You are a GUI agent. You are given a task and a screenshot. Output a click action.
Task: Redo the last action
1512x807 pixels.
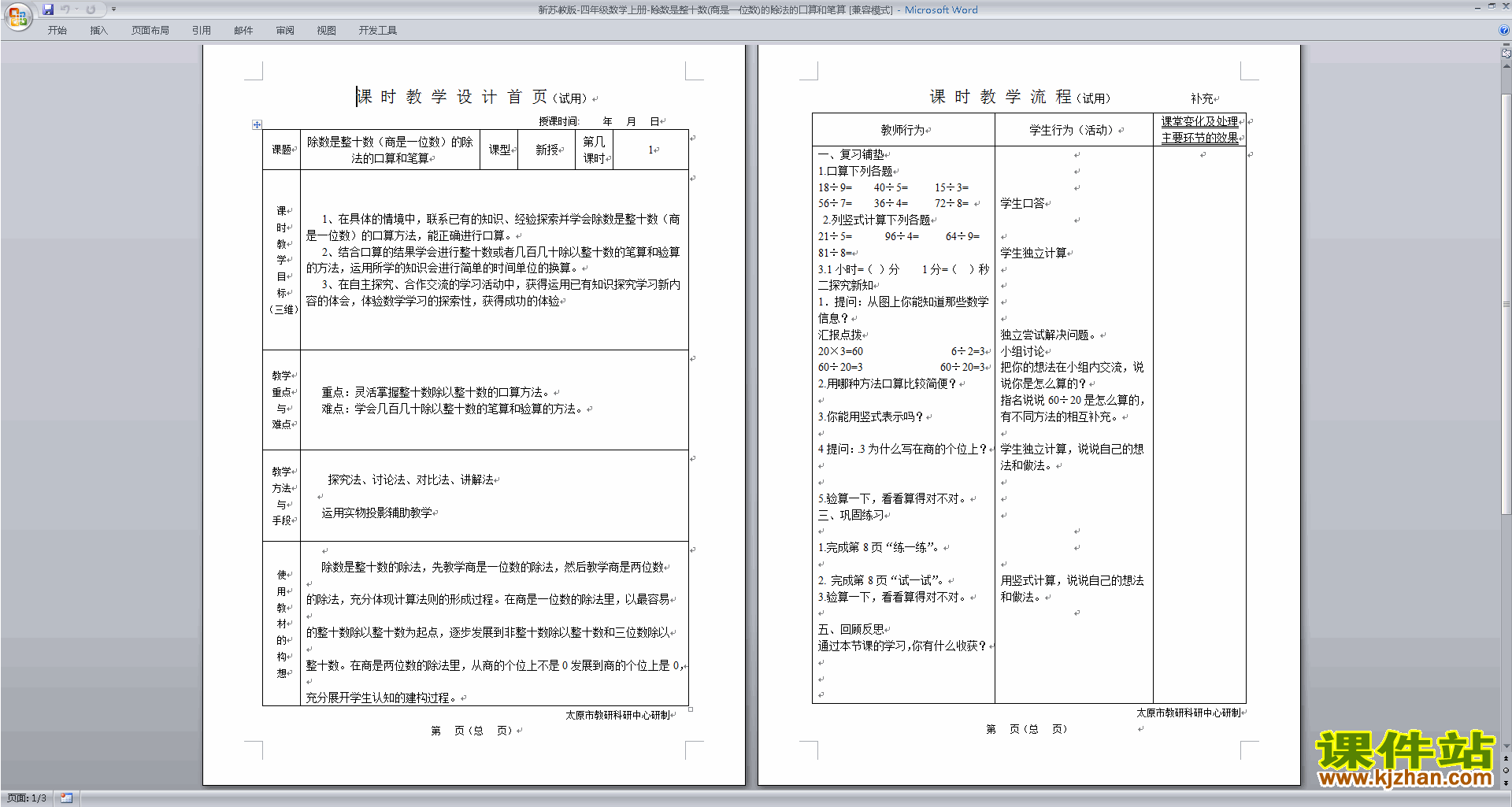(91, 9)
